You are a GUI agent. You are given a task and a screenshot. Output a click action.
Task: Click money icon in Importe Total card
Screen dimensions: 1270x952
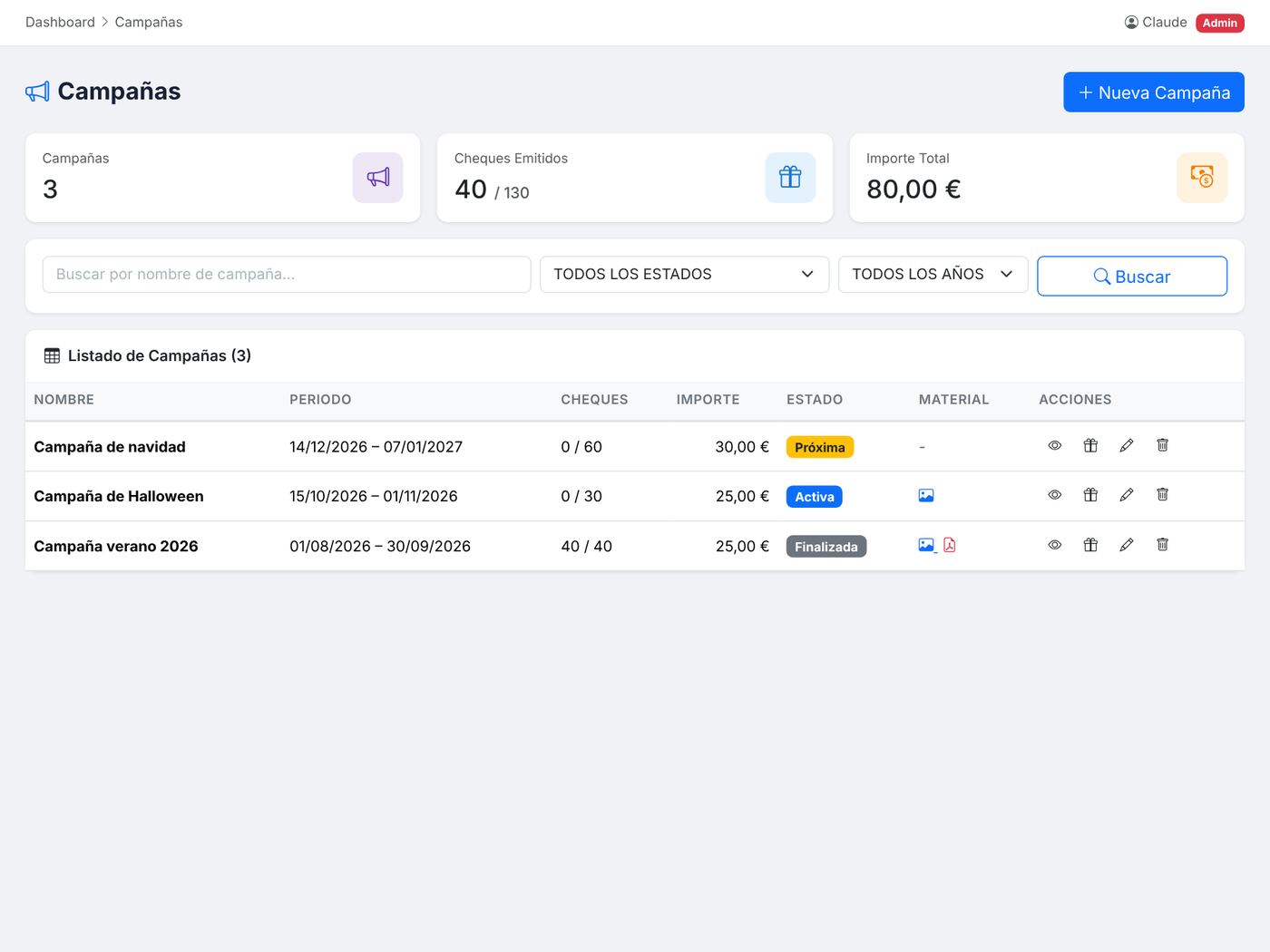coord(1202,178)
